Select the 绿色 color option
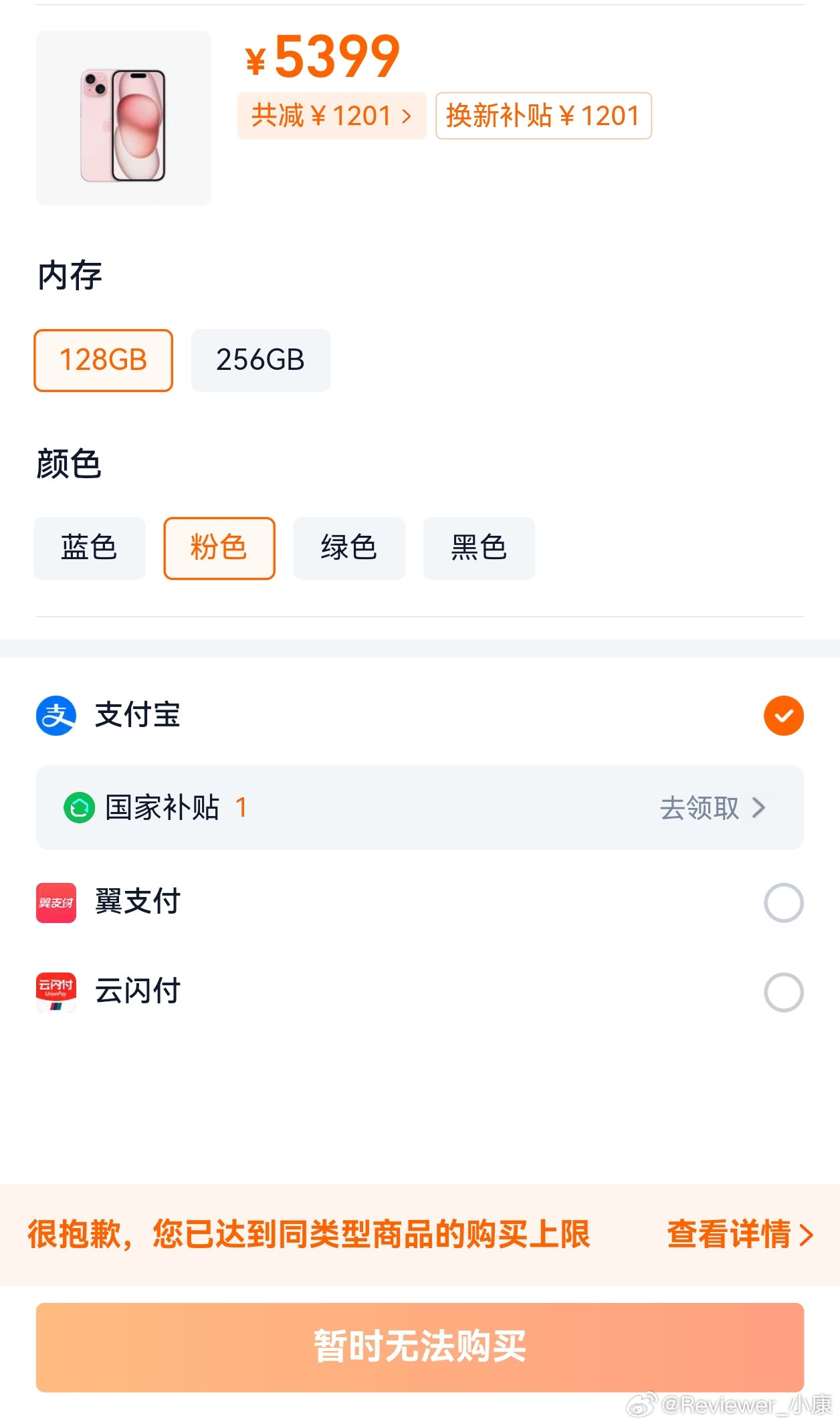 point(349,548)
